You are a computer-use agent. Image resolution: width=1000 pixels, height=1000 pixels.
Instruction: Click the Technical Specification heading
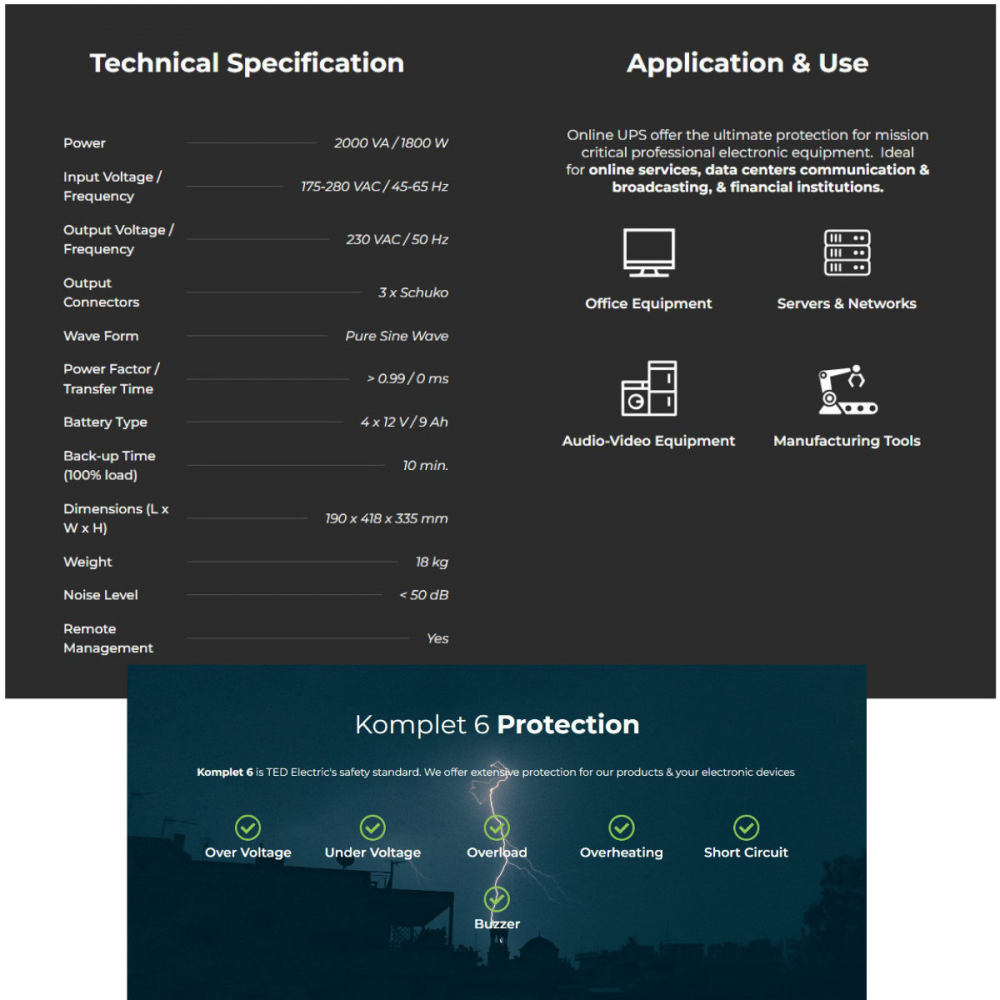pyautogui.click(x=247, y=63)
